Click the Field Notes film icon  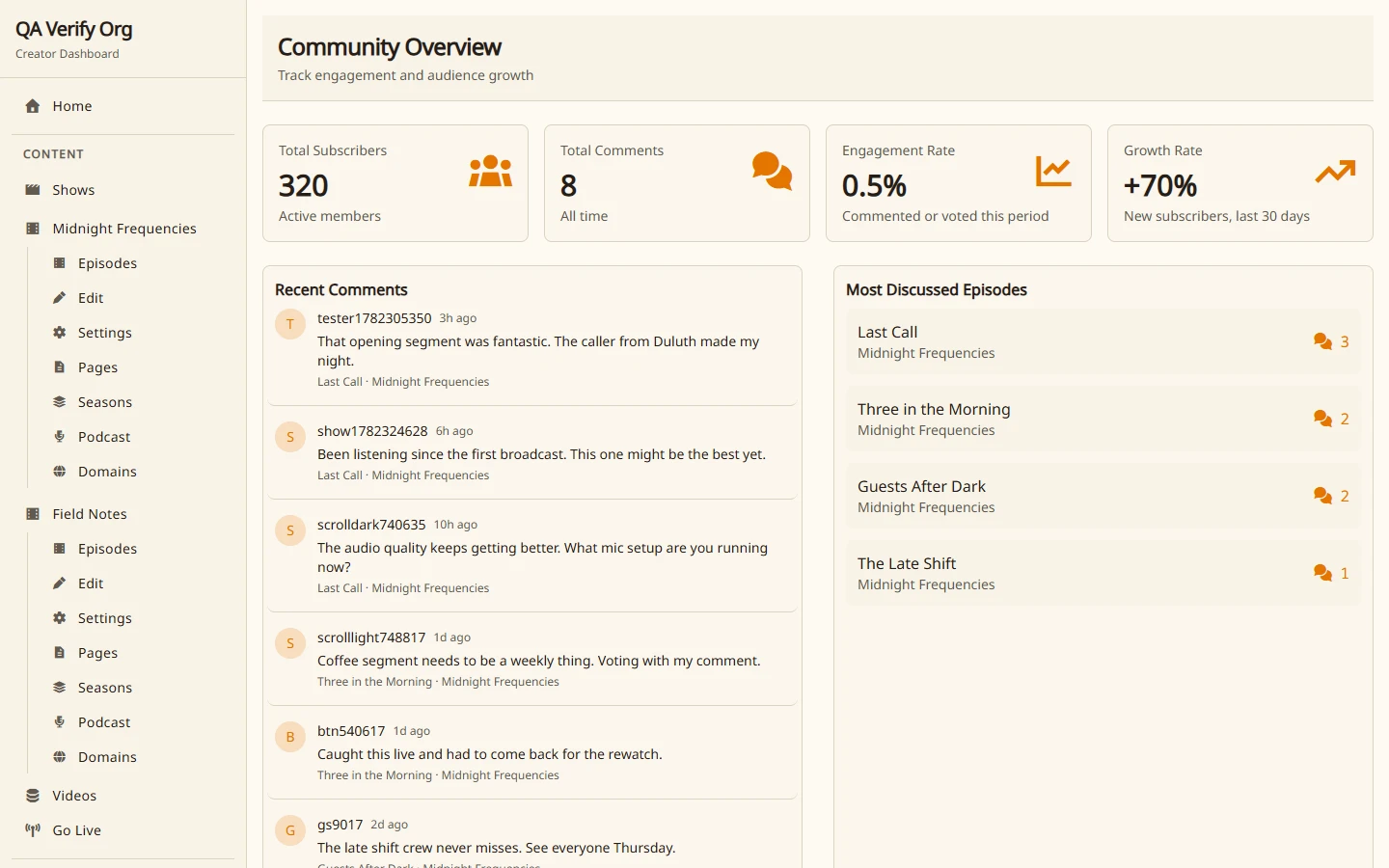[33, 514]
